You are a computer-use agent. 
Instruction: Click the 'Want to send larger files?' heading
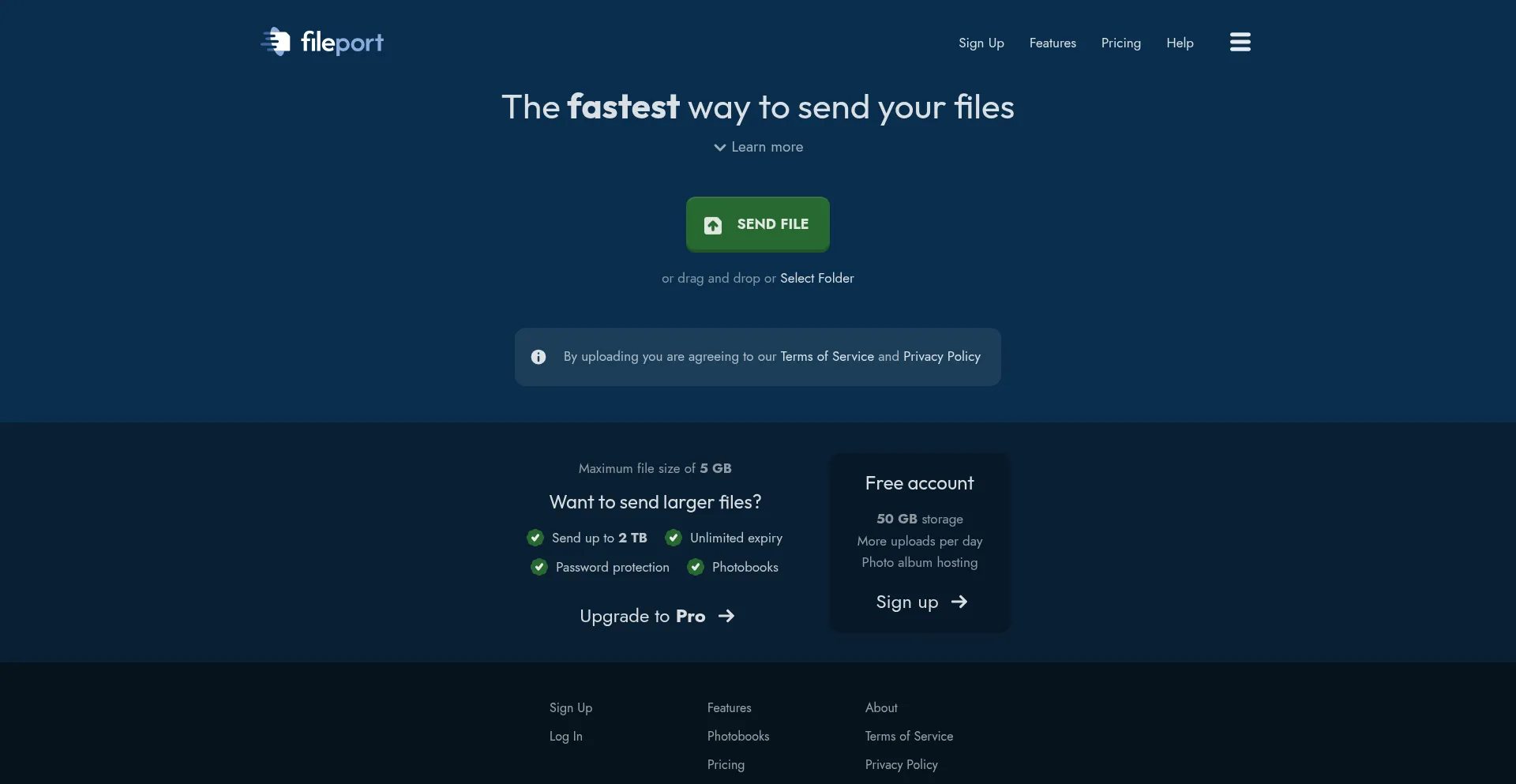pyautogui.click(x=655, y=502)
